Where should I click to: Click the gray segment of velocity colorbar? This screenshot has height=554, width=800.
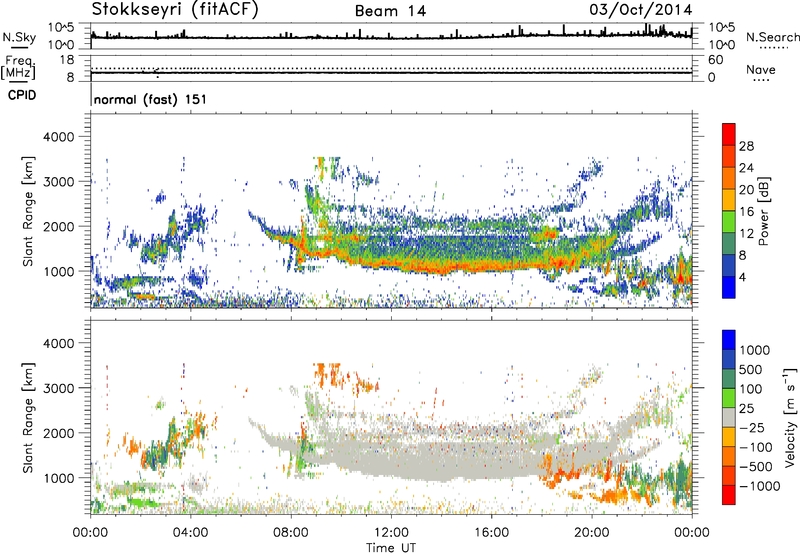click(x=729, y=417)
